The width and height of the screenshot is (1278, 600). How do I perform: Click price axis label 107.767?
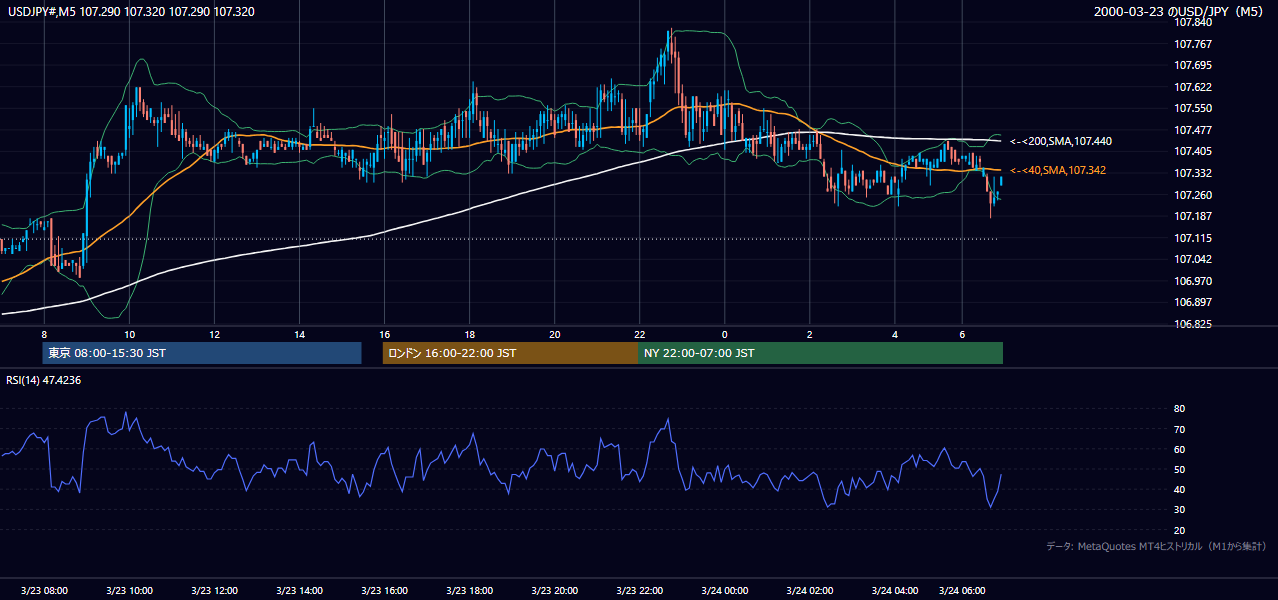(x=1193, y=44)
